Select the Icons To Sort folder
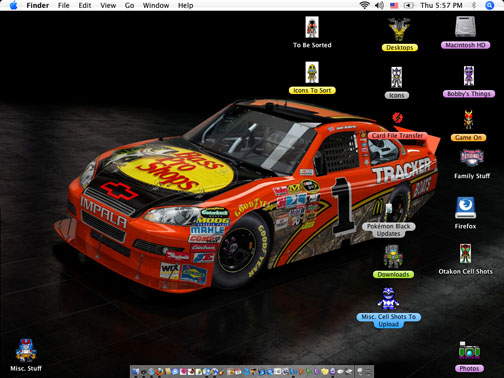This screenshot has width=504, height=378. [x=312, y=72]
